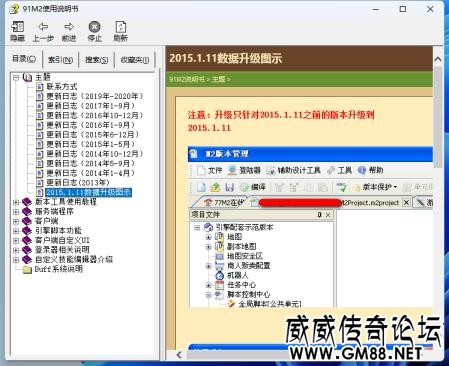The image size is (449, 366).
Task: Select 更新日志（2019年-2020年） entry
Action: click(95, 96)
